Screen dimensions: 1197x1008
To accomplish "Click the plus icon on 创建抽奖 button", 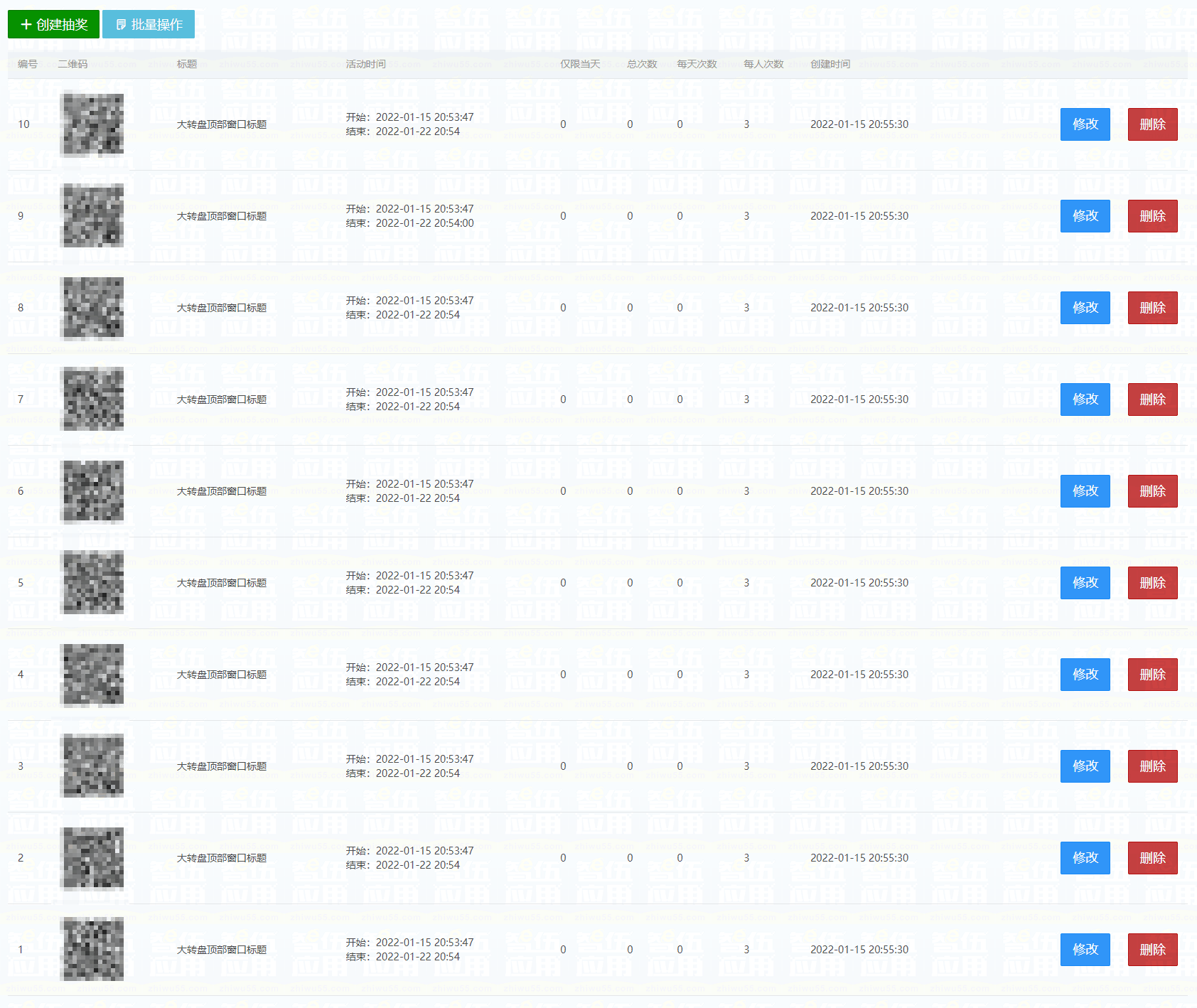I will [26, 25].
